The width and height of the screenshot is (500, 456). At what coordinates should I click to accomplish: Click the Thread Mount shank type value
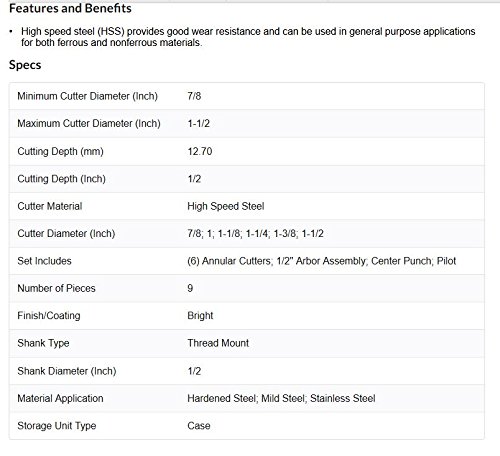pos(218,343)
